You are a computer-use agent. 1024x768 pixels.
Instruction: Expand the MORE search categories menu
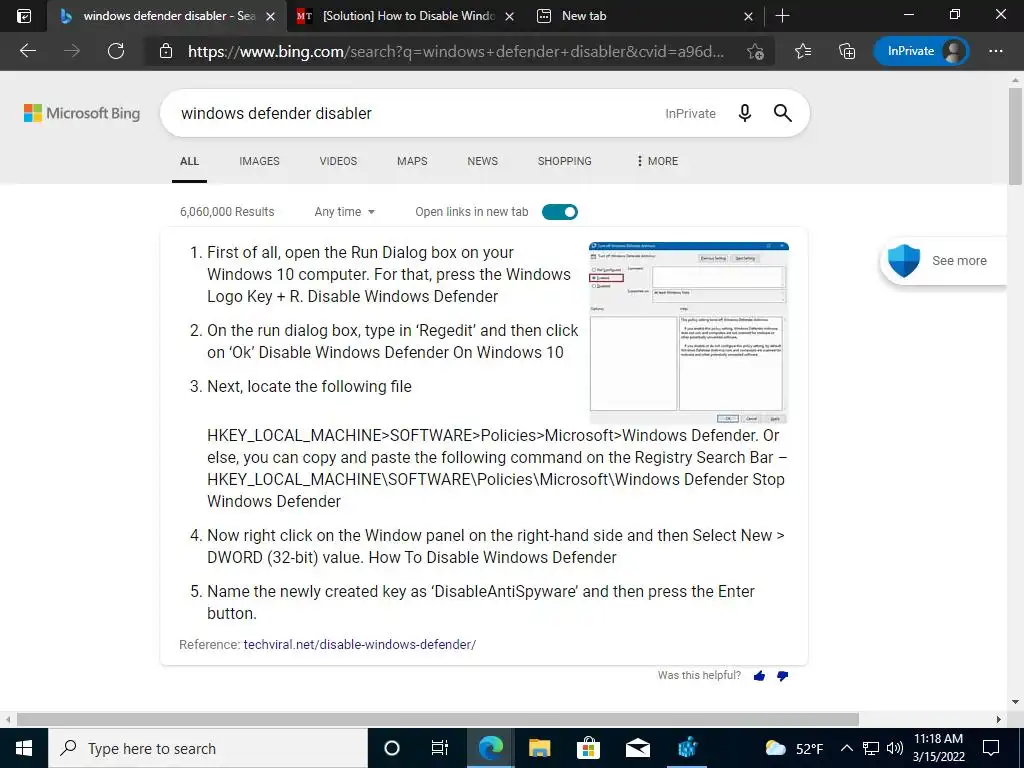[x=657, y=161]
